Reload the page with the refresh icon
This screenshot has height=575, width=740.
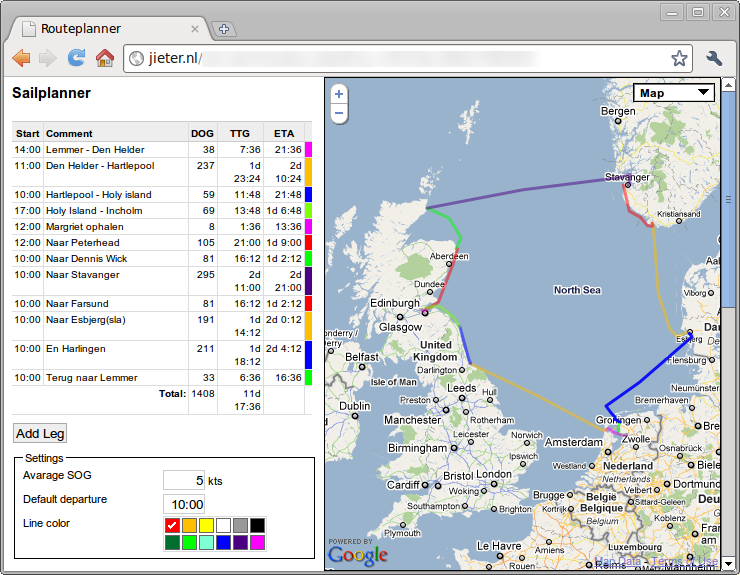[x=76, y=58]
